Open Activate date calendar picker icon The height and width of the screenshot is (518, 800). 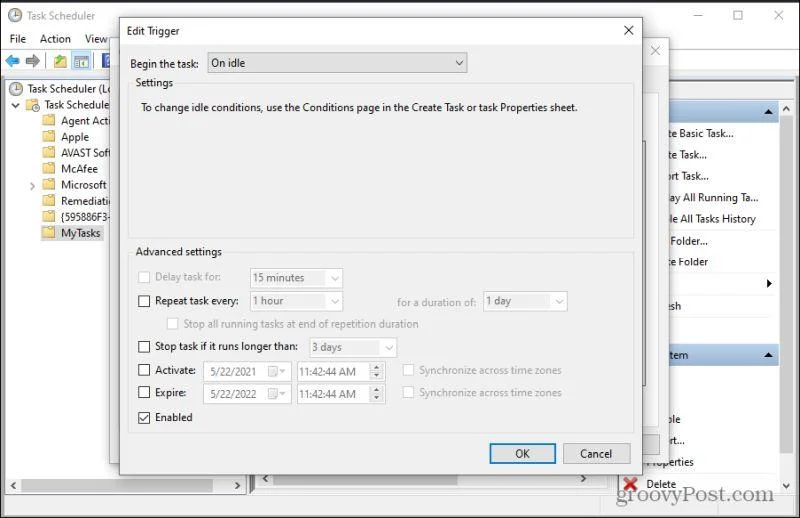coord(276,371)
